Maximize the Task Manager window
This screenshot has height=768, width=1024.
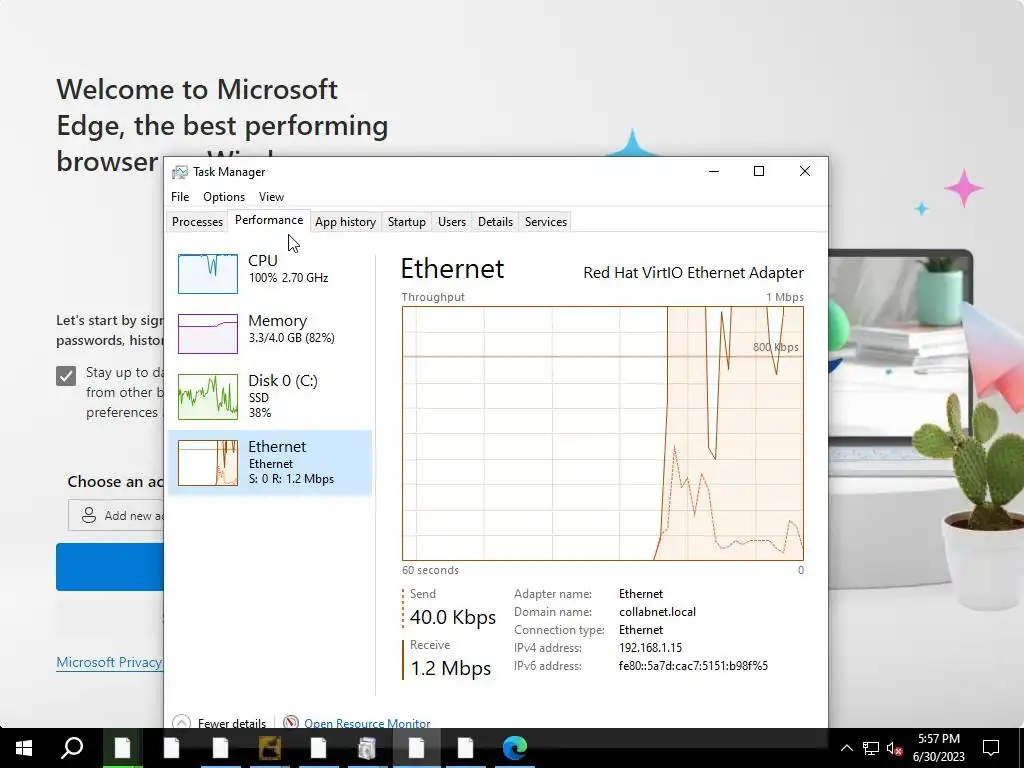point(759,171)
